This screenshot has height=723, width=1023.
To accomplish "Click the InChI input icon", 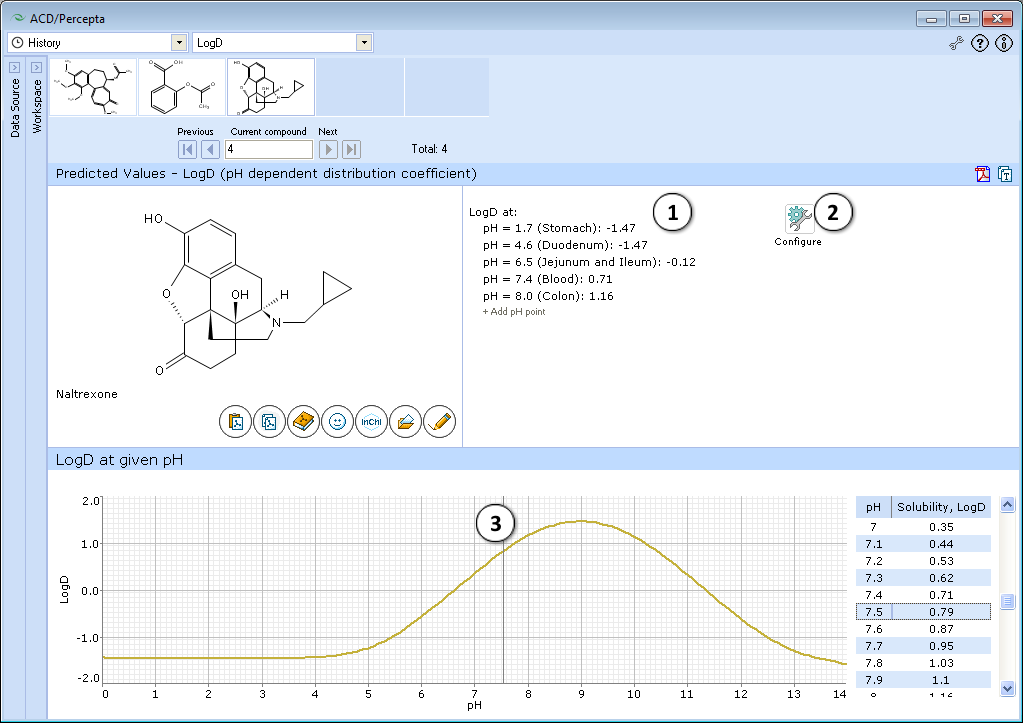I will (371, 422).
